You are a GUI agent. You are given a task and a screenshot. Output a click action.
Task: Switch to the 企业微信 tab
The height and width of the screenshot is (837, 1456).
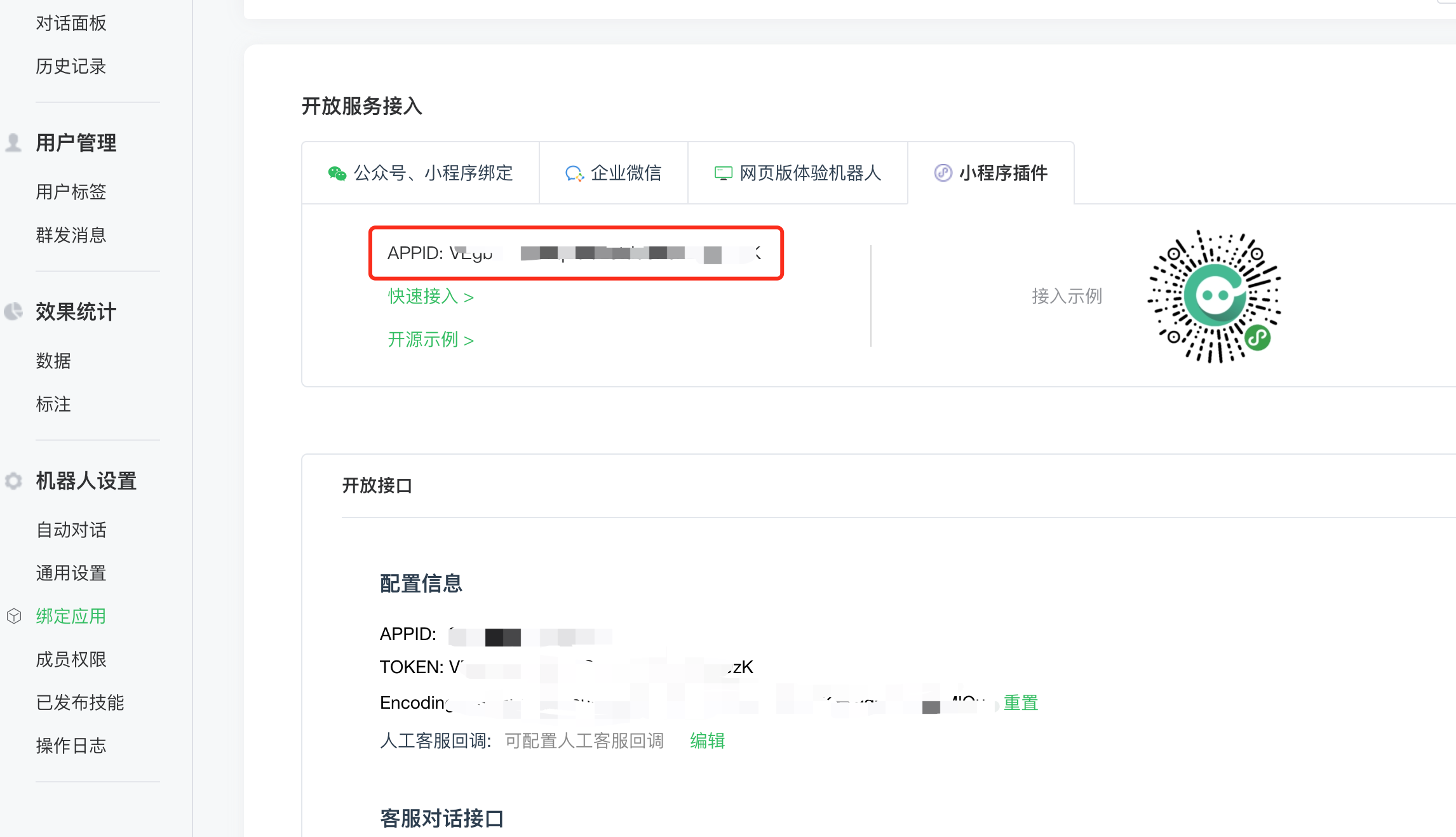tap(626, 173)
